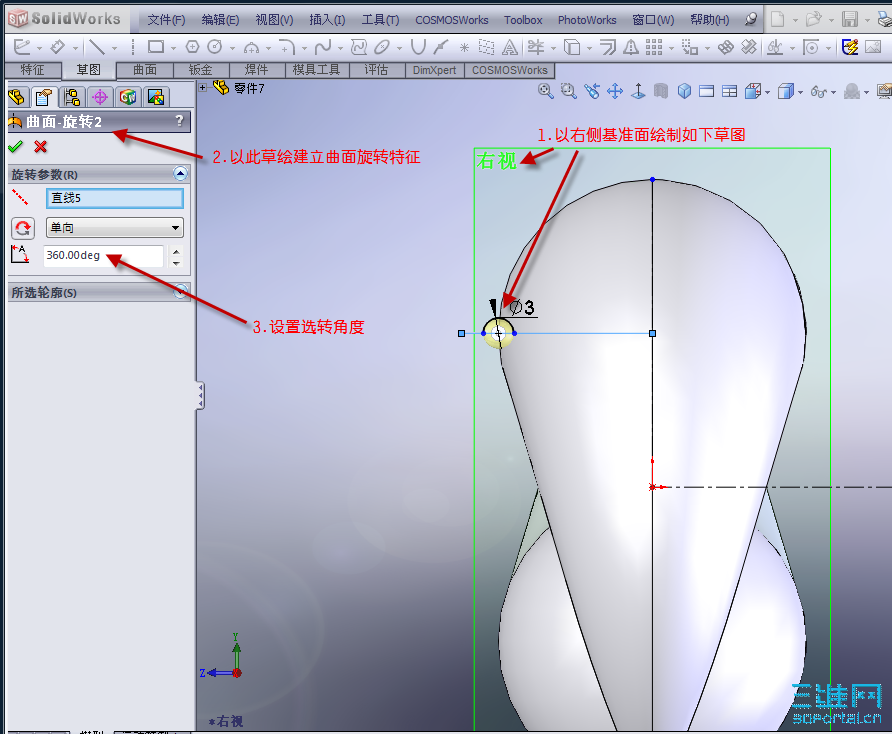Viewport: 892px width, 734px height.
Task: Select the Sketch Fillet tool
Action: 287,47
